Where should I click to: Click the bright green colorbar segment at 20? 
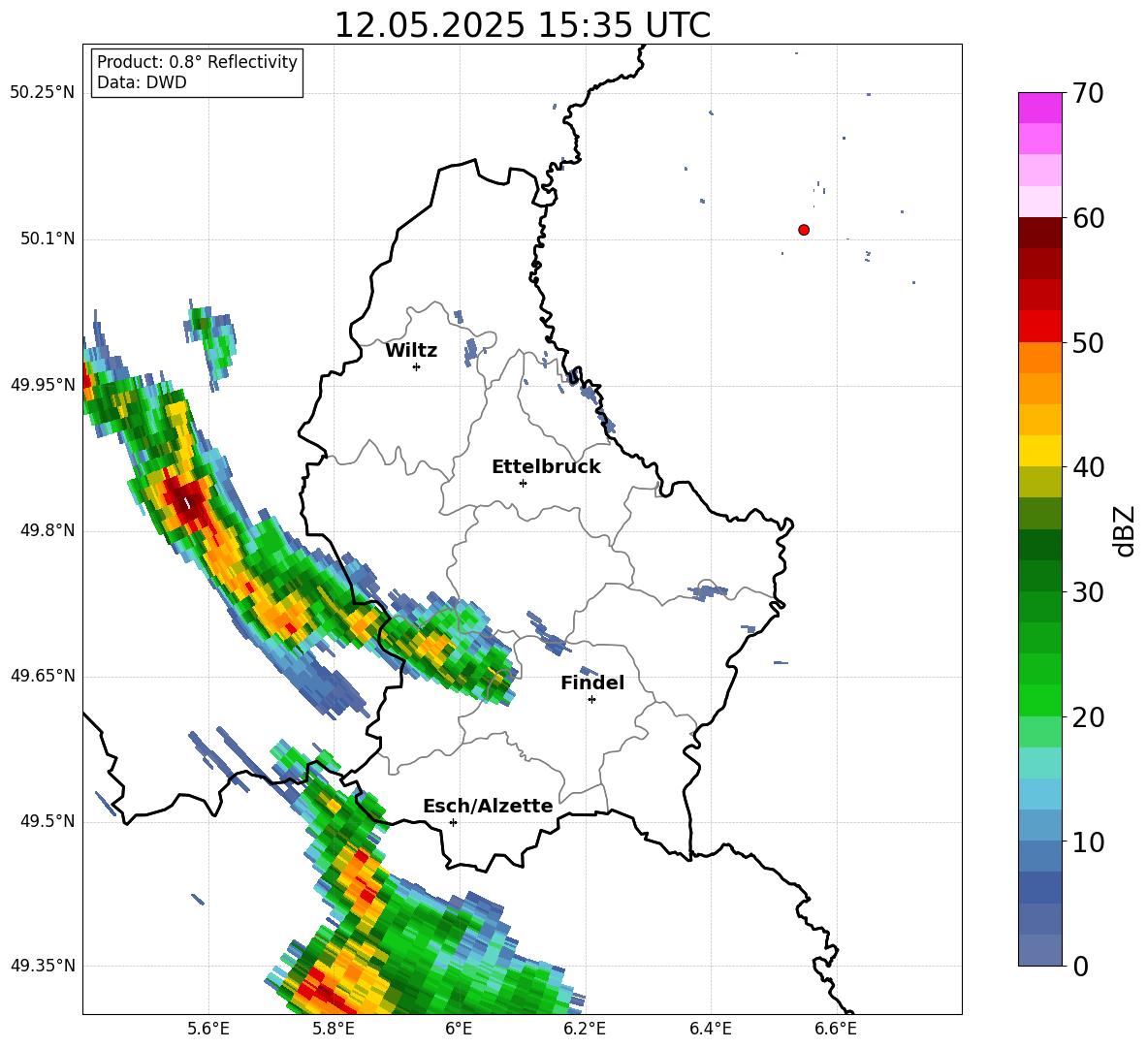[1039, 700]
